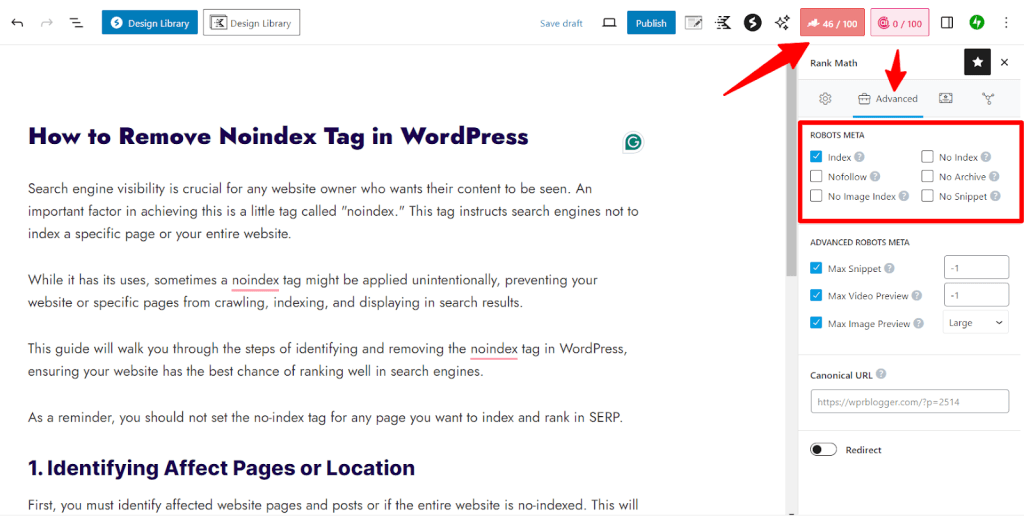Uncheck the Max Snippet checkbox

(x=816, y=268)
